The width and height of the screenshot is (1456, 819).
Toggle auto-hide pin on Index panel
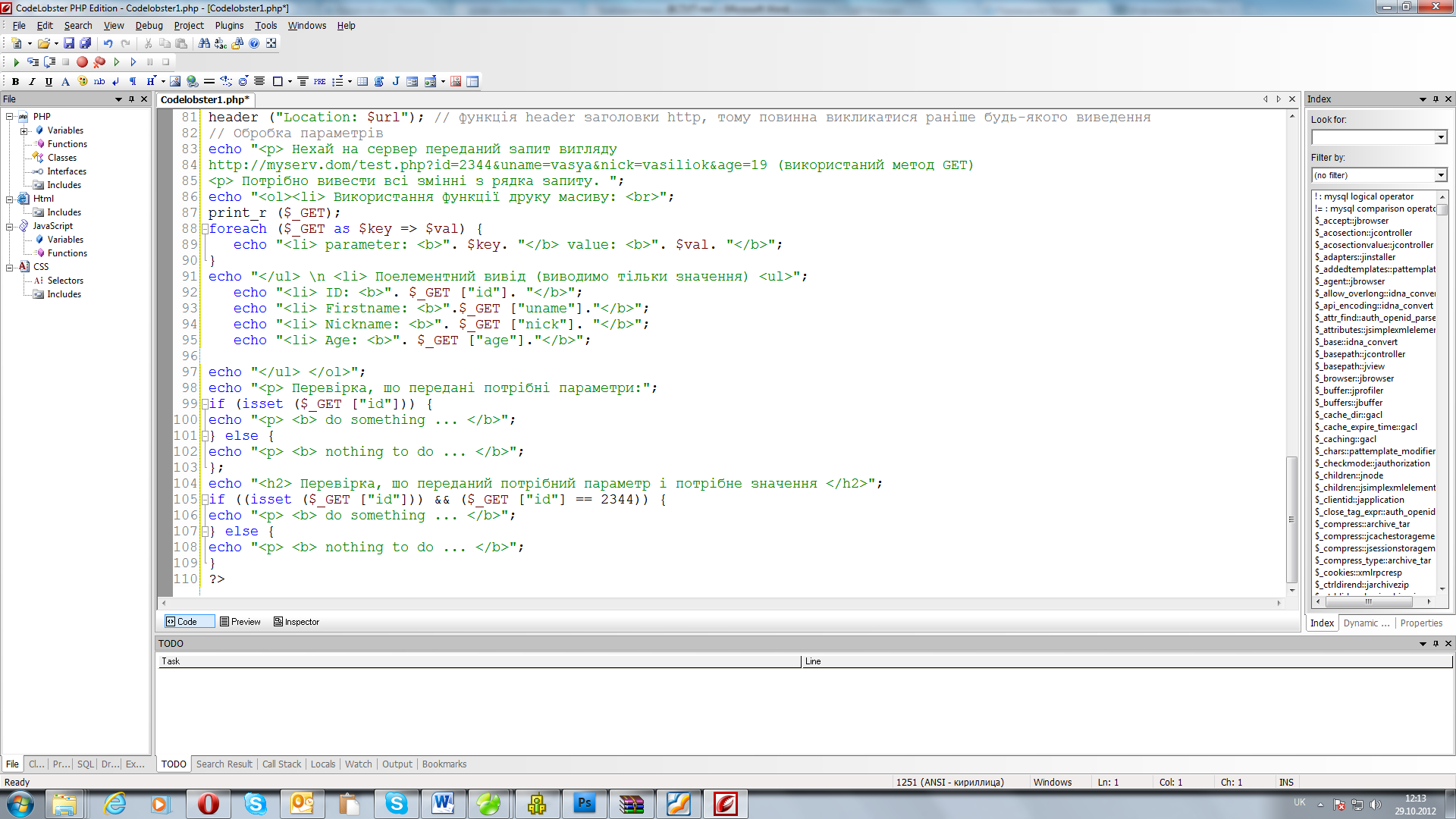coord(1436,99)
